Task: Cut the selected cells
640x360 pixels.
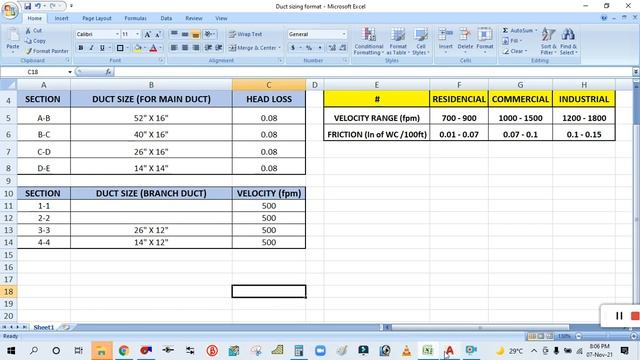Action: pyautogui.click(x=33, y=31)
